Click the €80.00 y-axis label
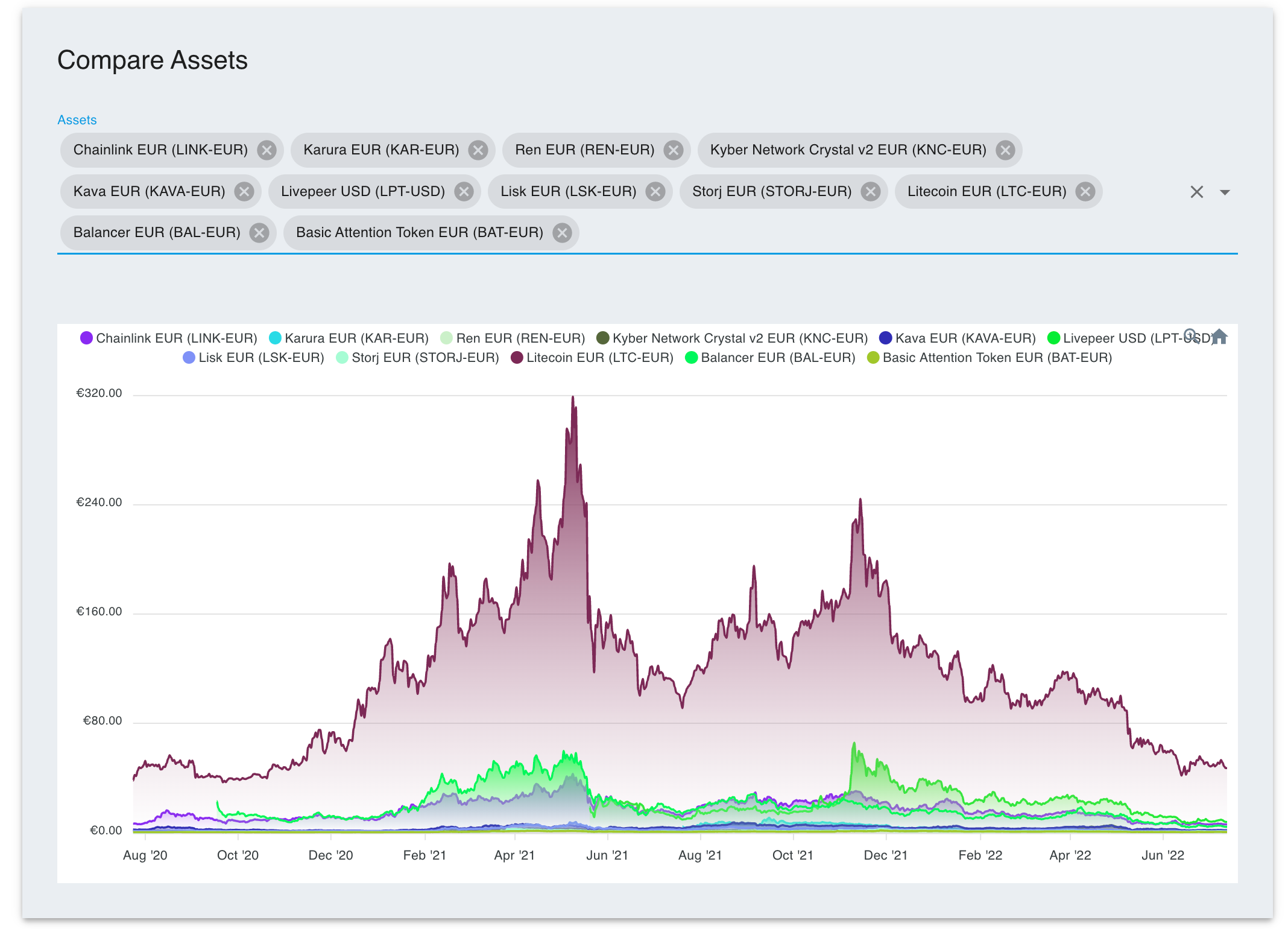 point(103,721)
